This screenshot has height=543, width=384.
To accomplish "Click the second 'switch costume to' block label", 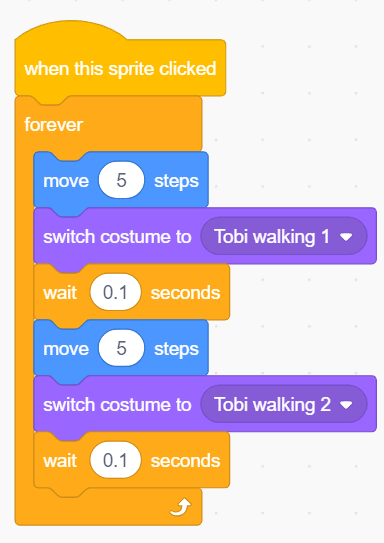I will pos(117,405).
